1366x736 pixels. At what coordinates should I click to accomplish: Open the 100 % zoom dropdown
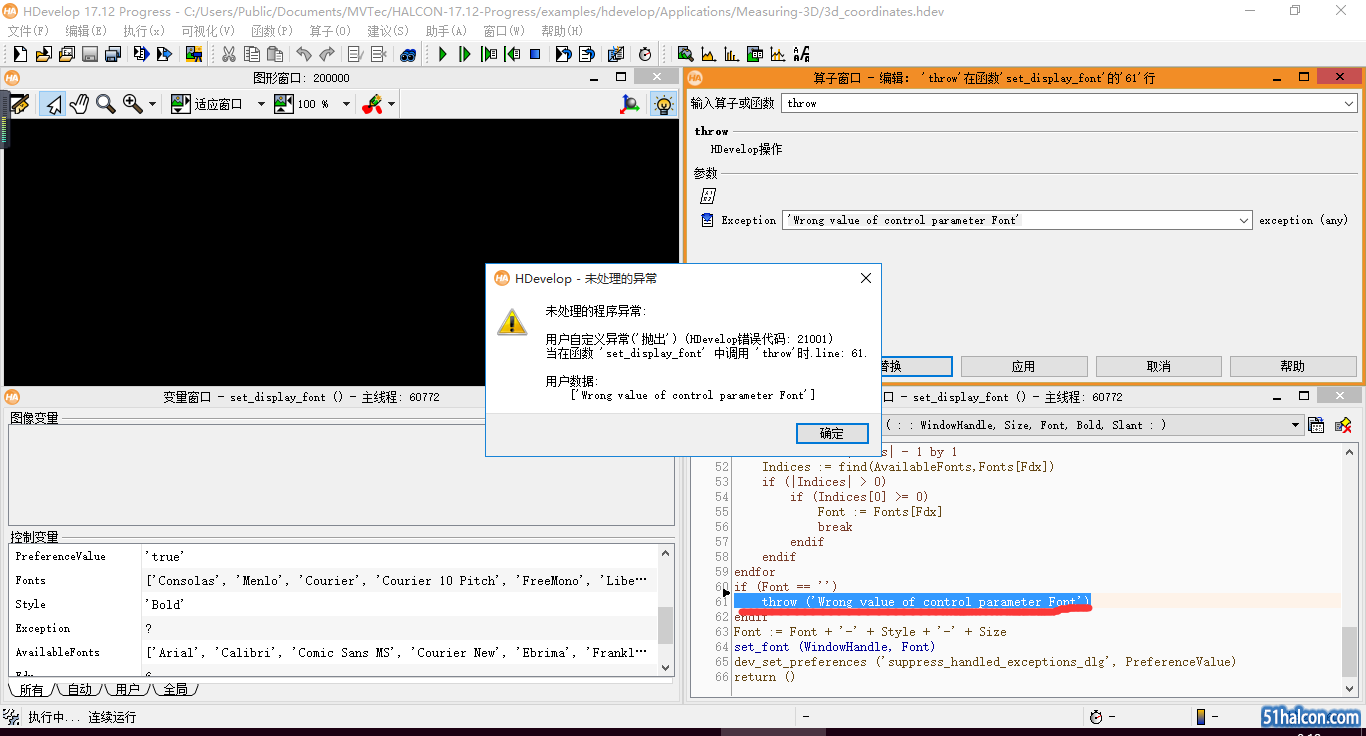(346, 104)
